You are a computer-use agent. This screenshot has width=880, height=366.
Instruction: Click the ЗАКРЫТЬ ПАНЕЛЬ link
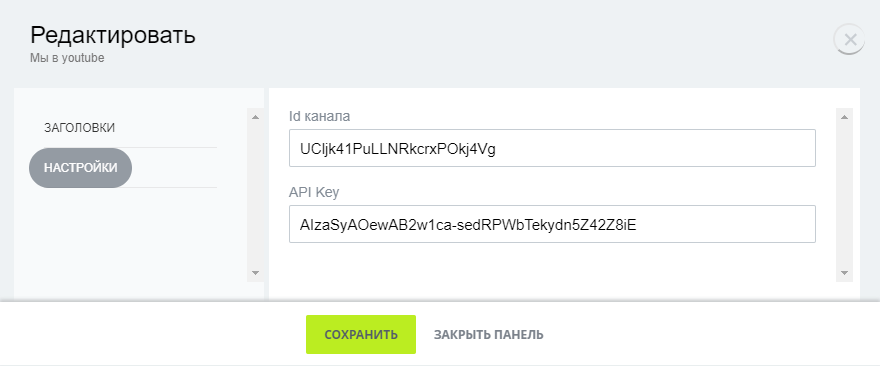click(x=488, y=335)
